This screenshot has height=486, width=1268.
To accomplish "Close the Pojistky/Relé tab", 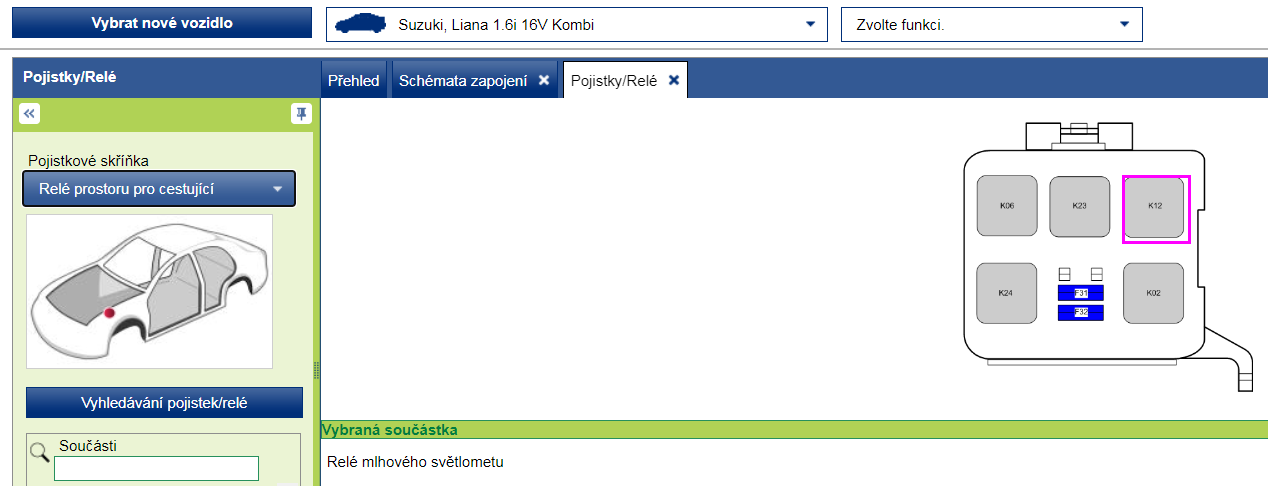I will [674, 81].
